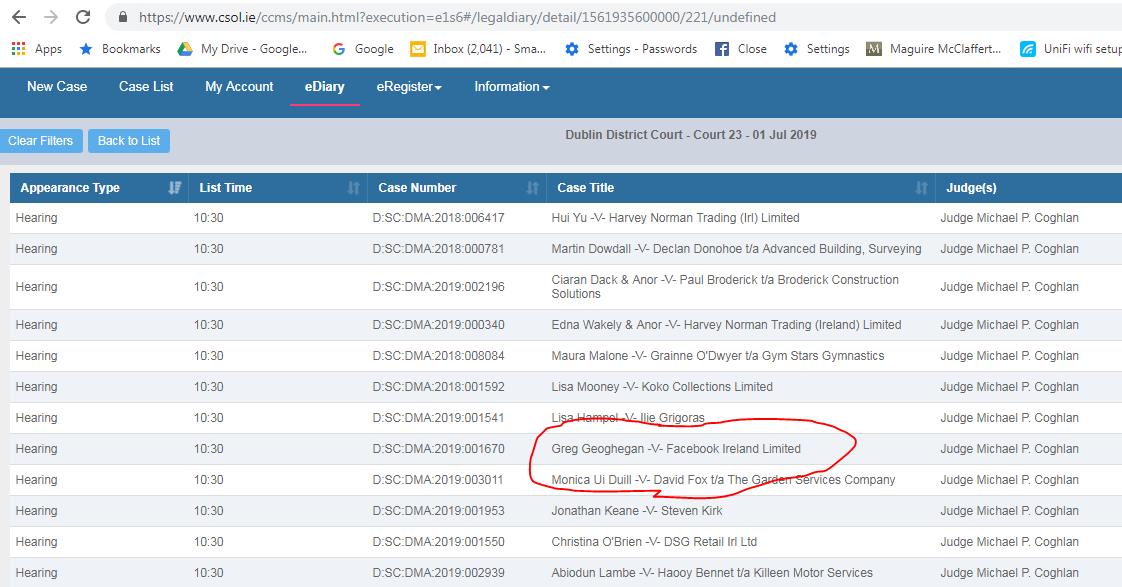Open the Google bookmark
This screenshot has width=1122, height=587.
(x=363, y=49)
